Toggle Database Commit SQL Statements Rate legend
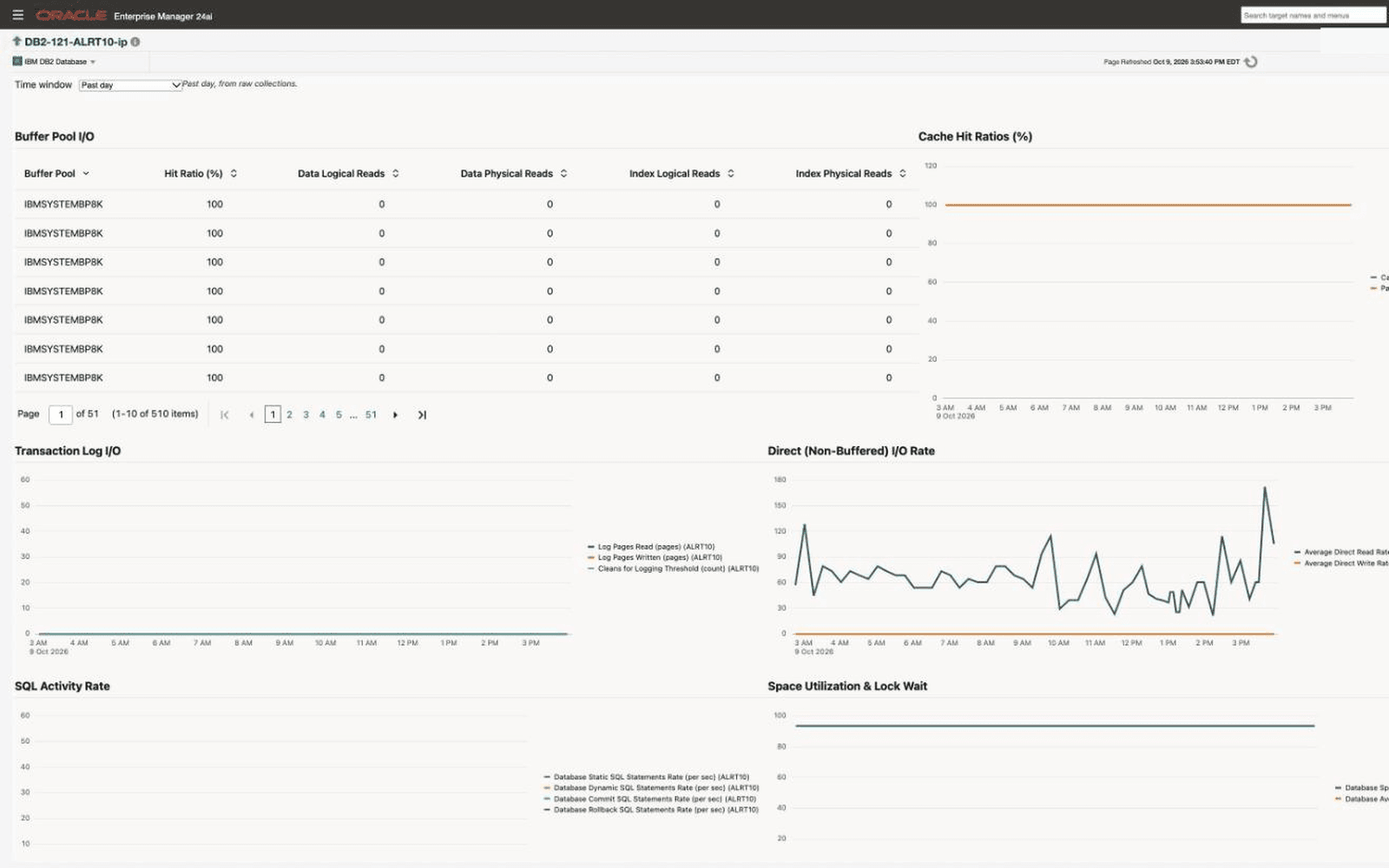 point(650,799)
